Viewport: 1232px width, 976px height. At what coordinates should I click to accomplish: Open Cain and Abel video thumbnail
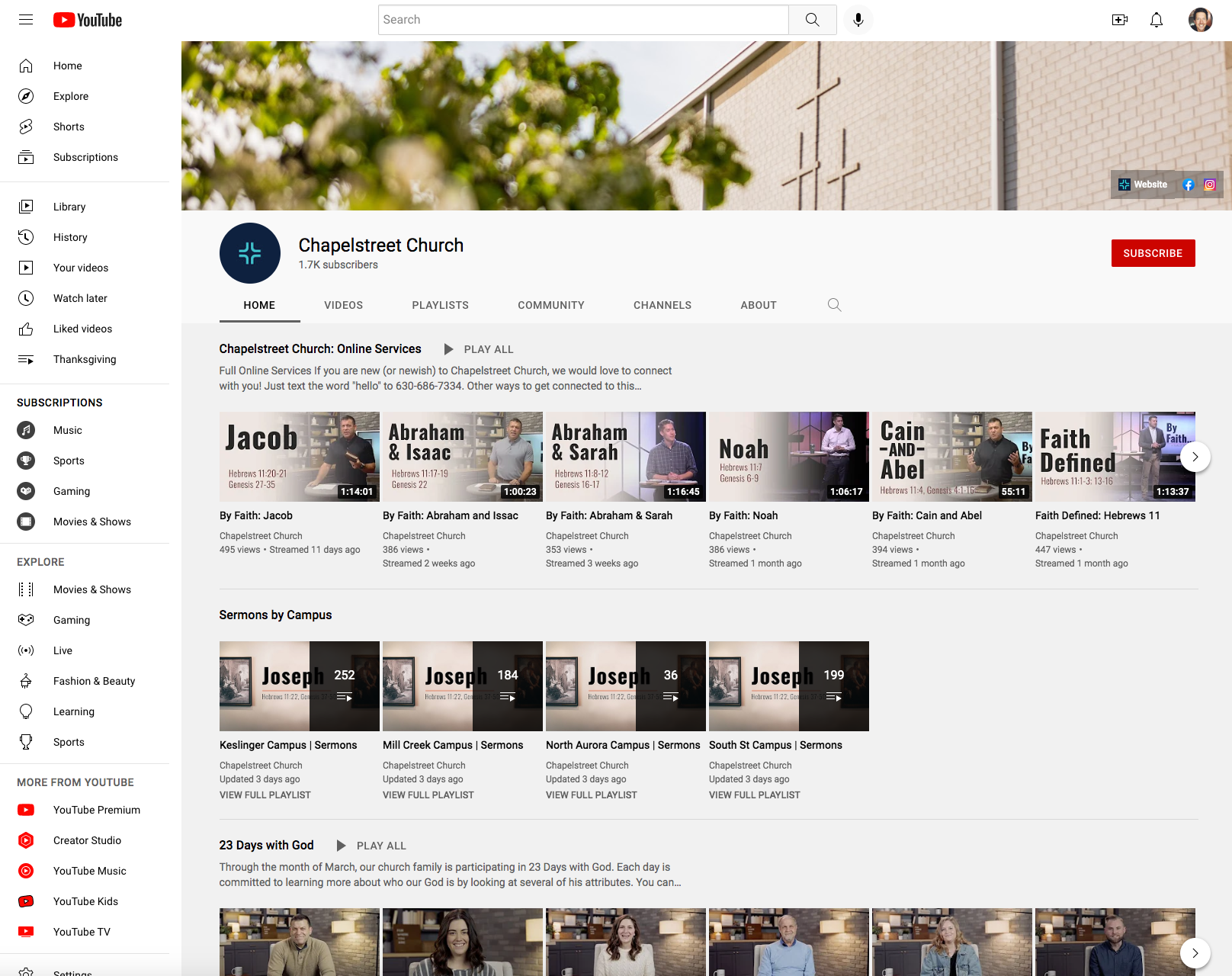click(952, 457)
